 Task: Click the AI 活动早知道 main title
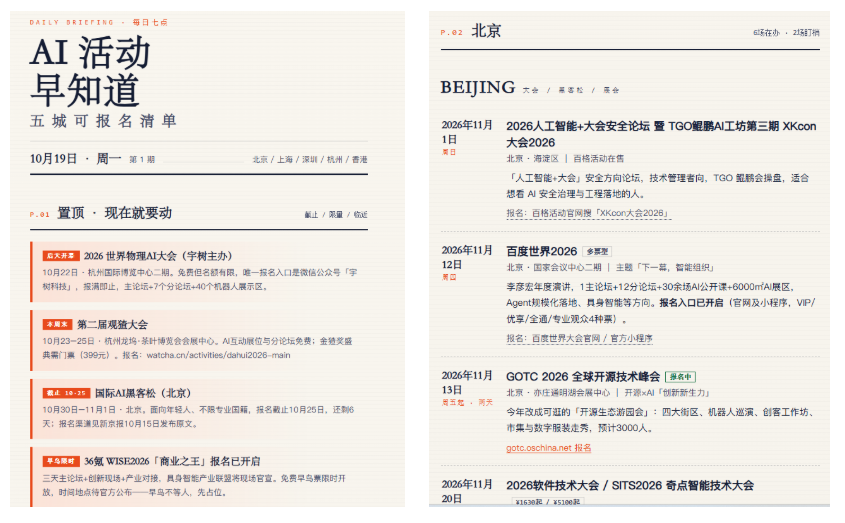[x=90, y=71]
